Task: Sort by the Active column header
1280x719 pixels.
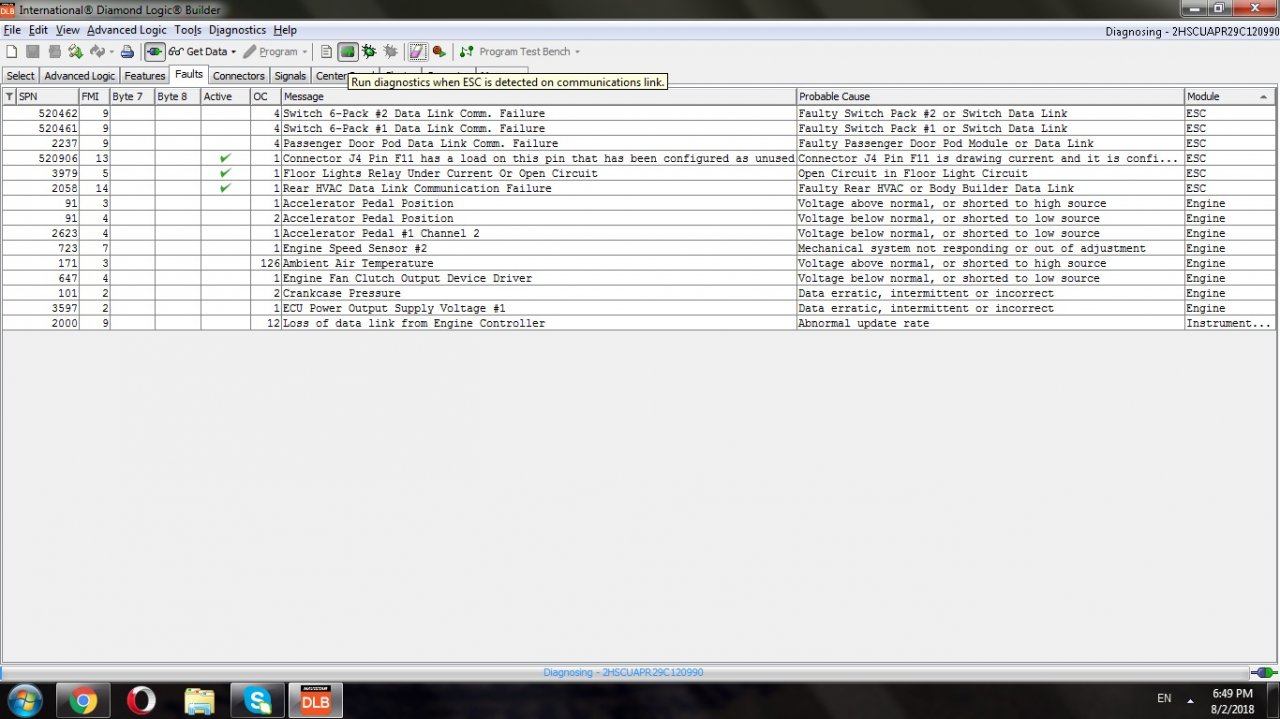Action: coord(225,97)
